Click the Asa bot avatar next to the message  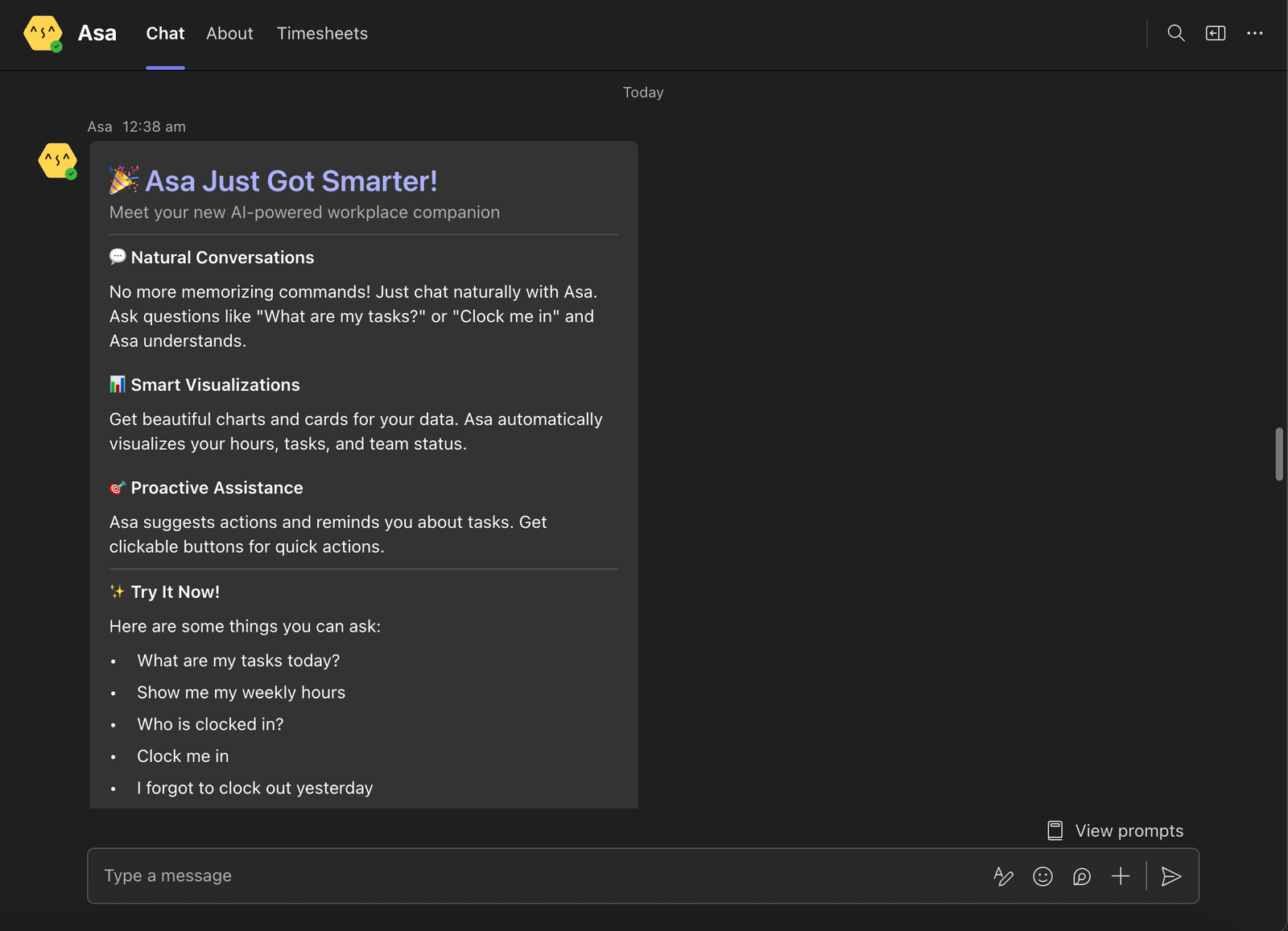[56, 160]
